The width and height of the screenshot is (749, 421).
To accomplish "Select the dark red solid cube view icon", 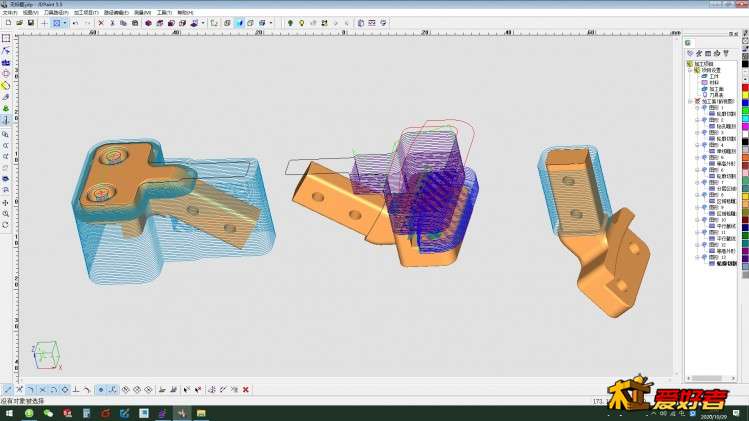I will tap(149, 23).
